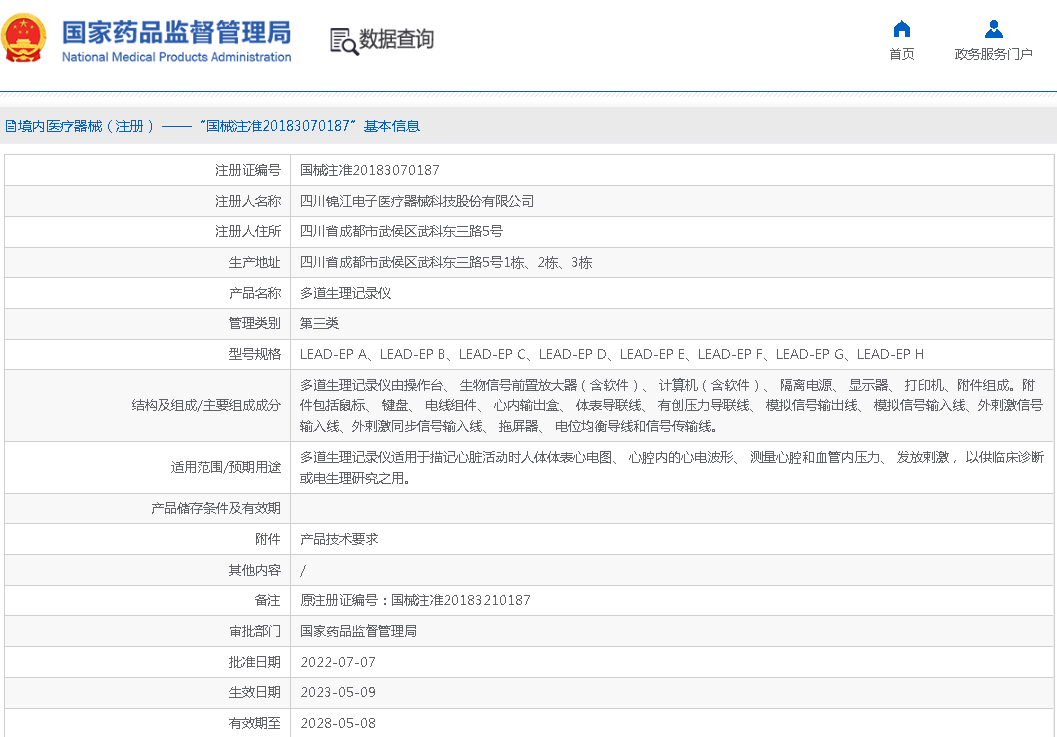
Task: Click the product name 多道生理记录仪
Action: click(x=345, y=293)
